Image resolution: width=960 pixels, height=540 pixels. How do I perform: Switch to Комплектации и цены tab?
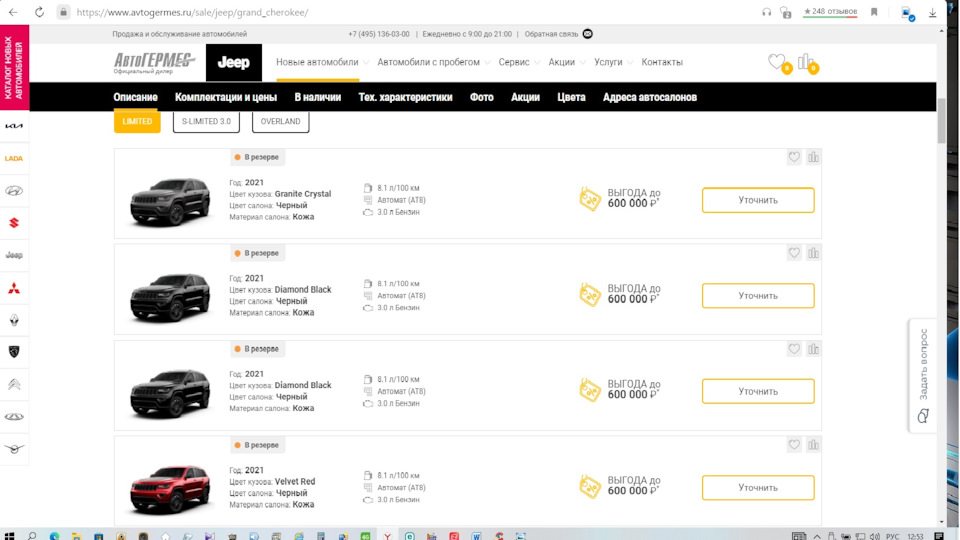coord(225,97)
